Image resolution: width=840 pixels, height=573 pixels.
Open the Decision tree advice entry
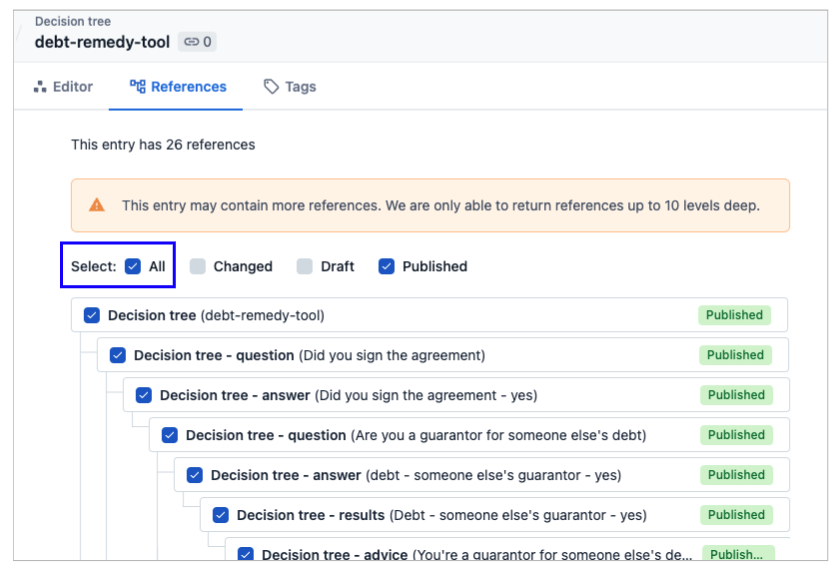click(477, 555)
